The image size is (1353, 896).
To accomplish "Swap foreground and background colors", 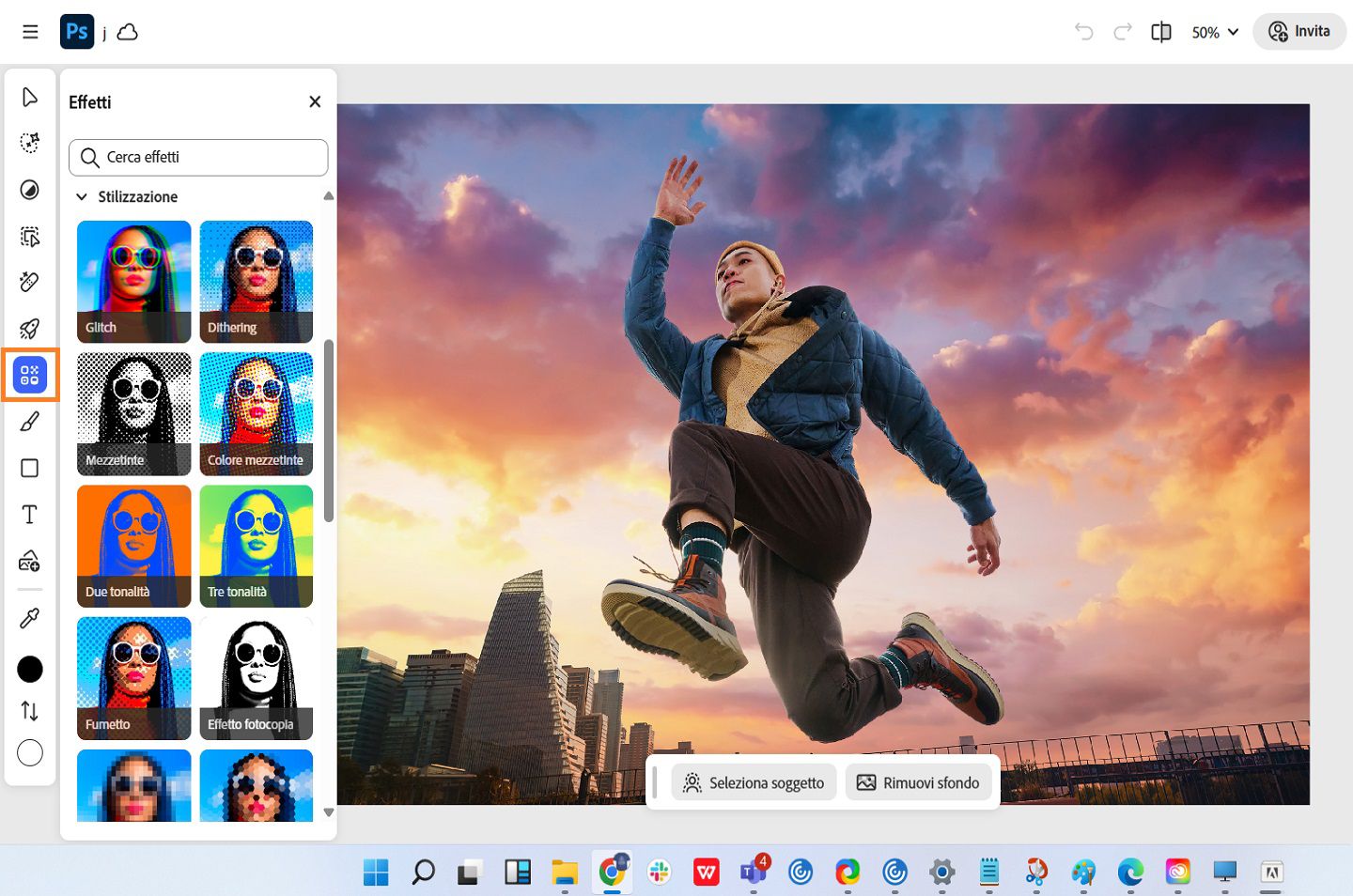I will tap(30, 711).
